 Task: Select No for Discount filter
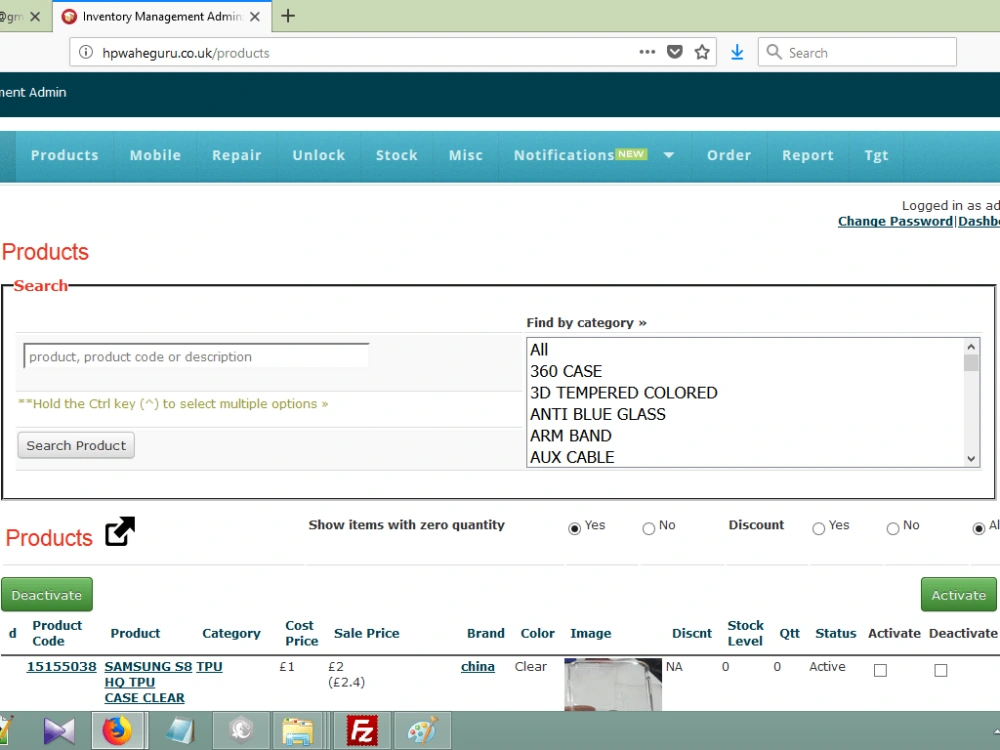coord(893,528)
